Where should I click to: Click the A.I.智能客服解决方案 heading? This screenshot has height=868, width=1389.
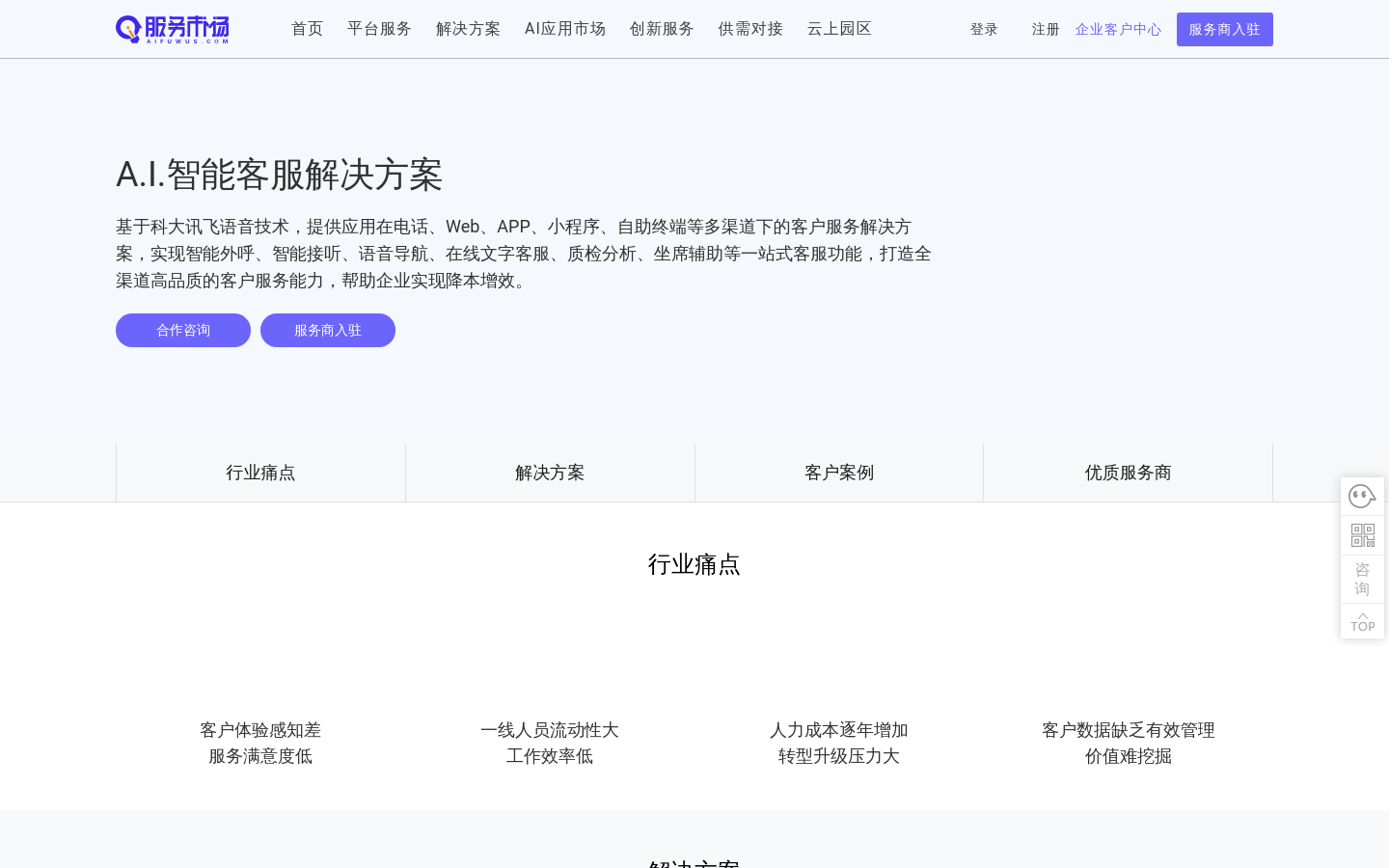click(x=280, y=175)
